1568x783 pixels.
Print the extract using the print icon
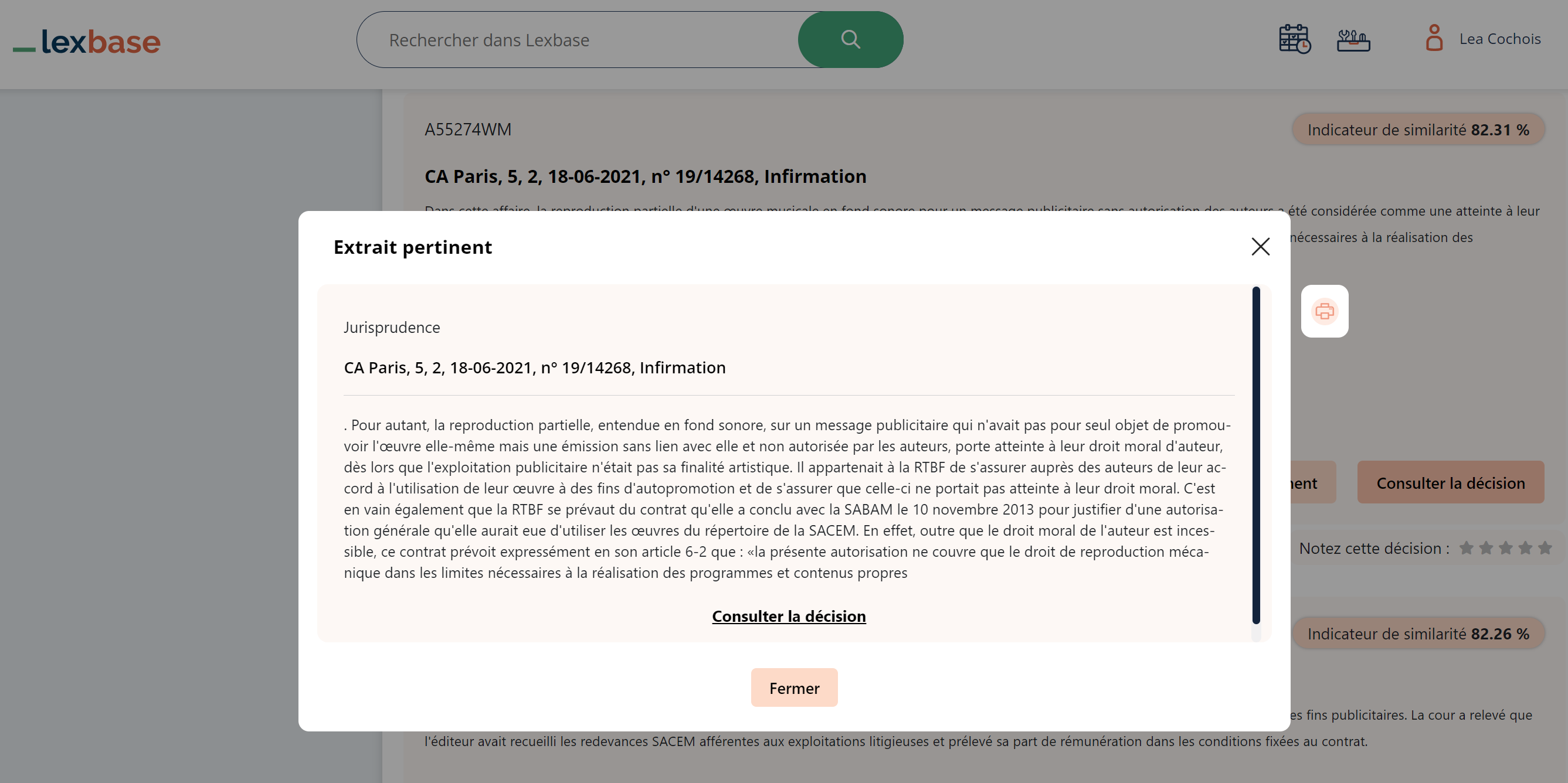click(1325, 311)
